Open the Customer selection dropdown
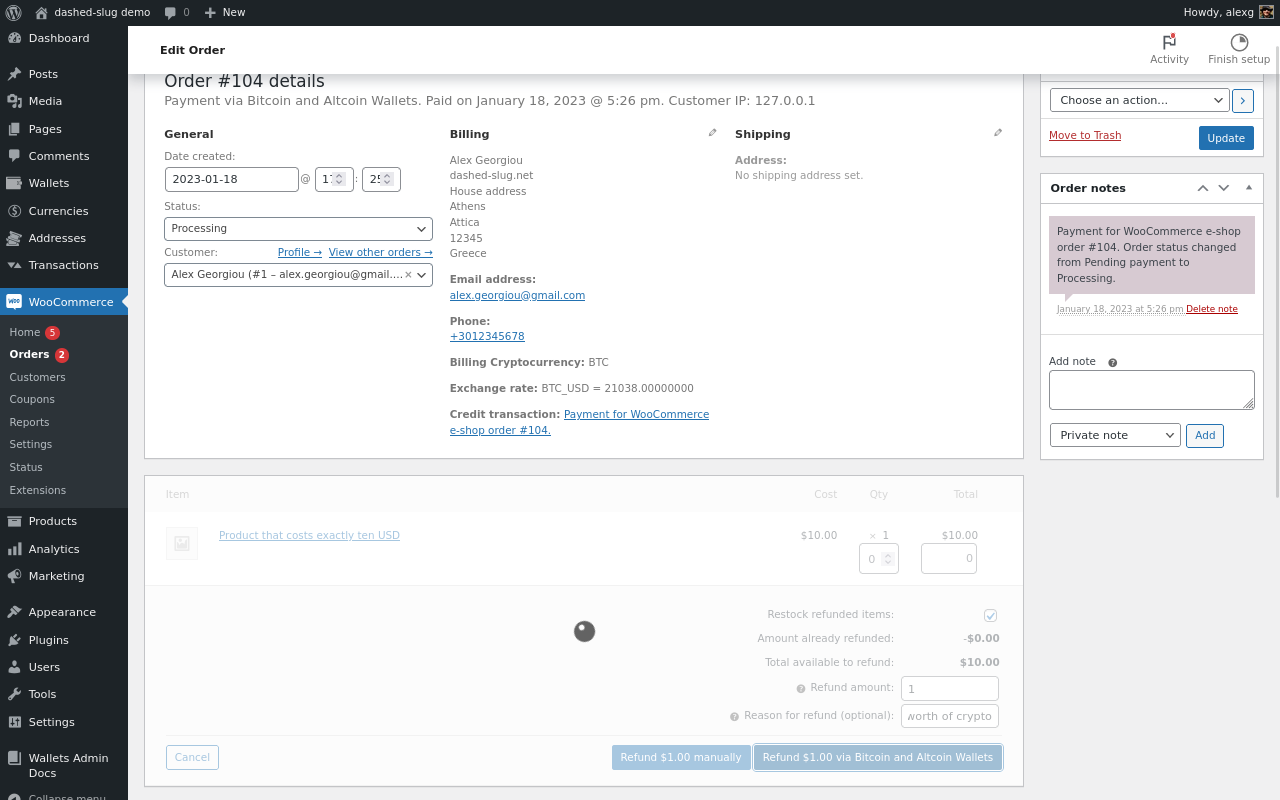This screenshot has height=800, width=1280. point(298,274)
